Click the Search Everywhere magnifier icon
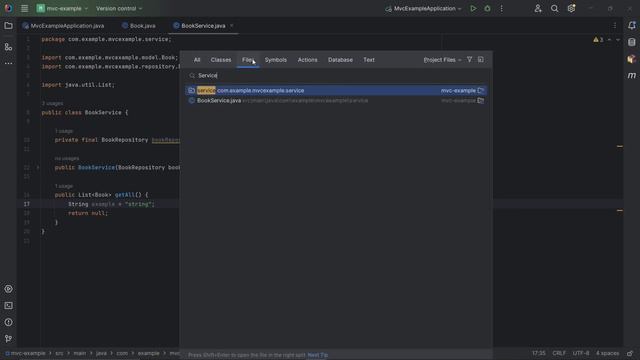Viewport: 640px width, 360px height. pos(554,9)
